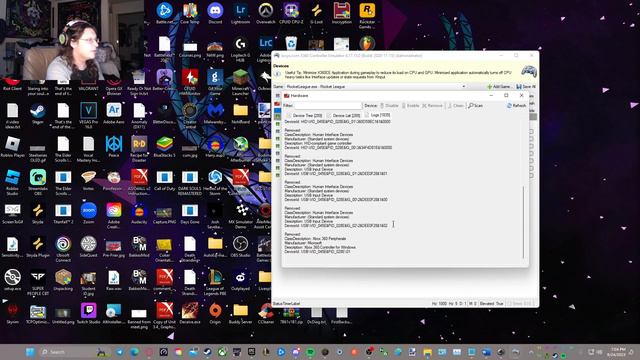Switch to the Device List [200] tab
The width and height of the screenshot is (640, 360).
[343, 116]
